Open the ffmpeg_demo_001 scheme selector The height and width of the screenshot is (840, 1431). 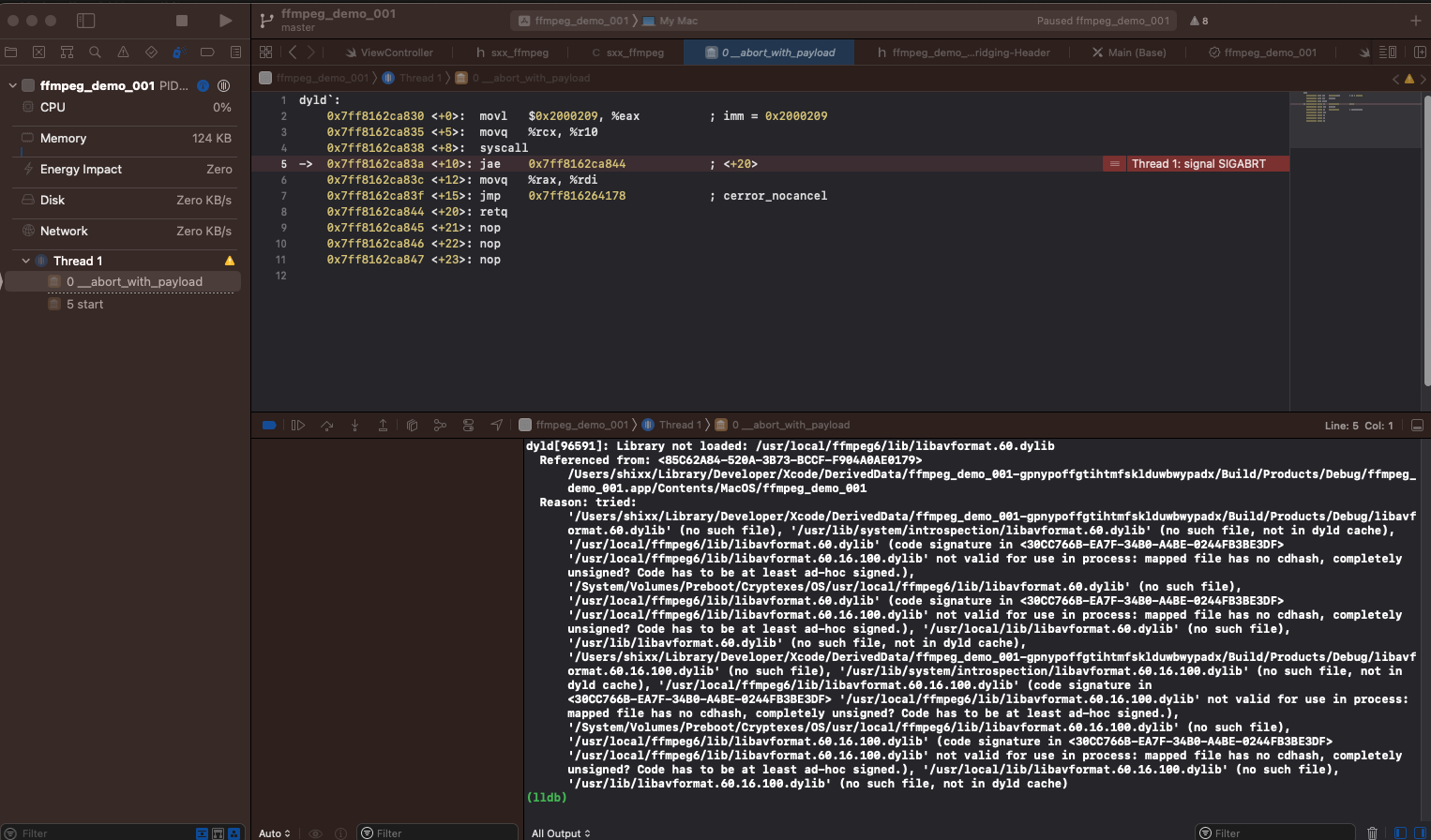pyautogui.click(x=573, y=21)
